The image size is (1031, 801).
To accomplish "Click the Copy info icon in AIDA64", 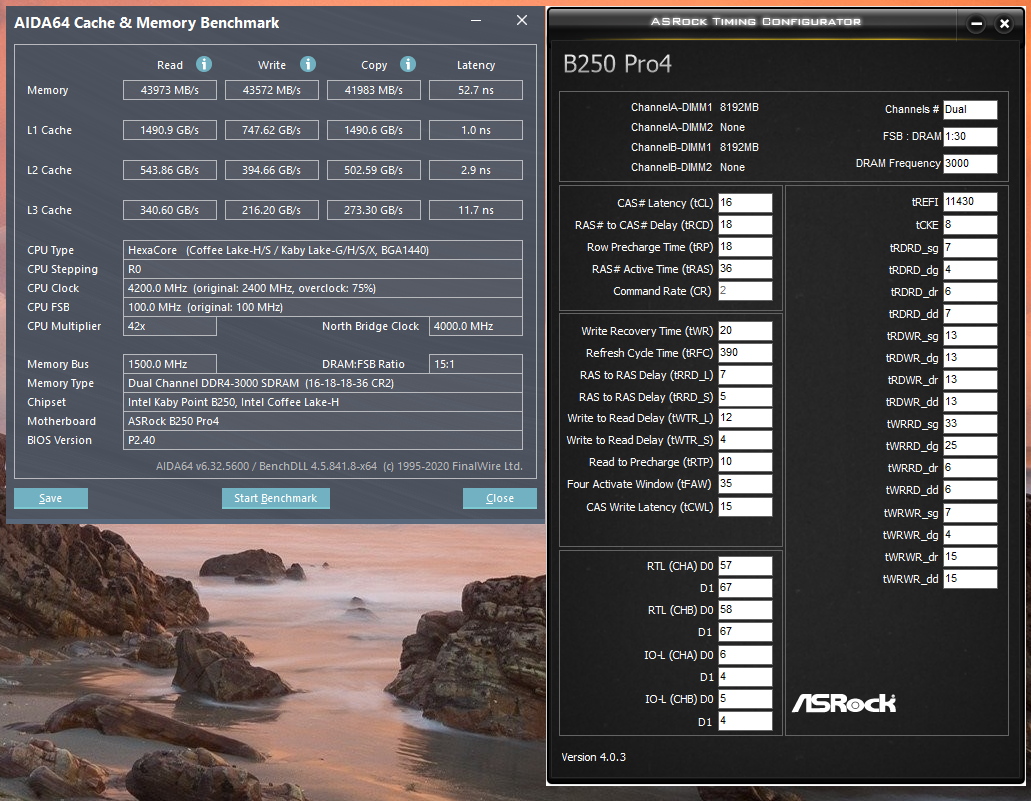I will (x=408, y=64).
